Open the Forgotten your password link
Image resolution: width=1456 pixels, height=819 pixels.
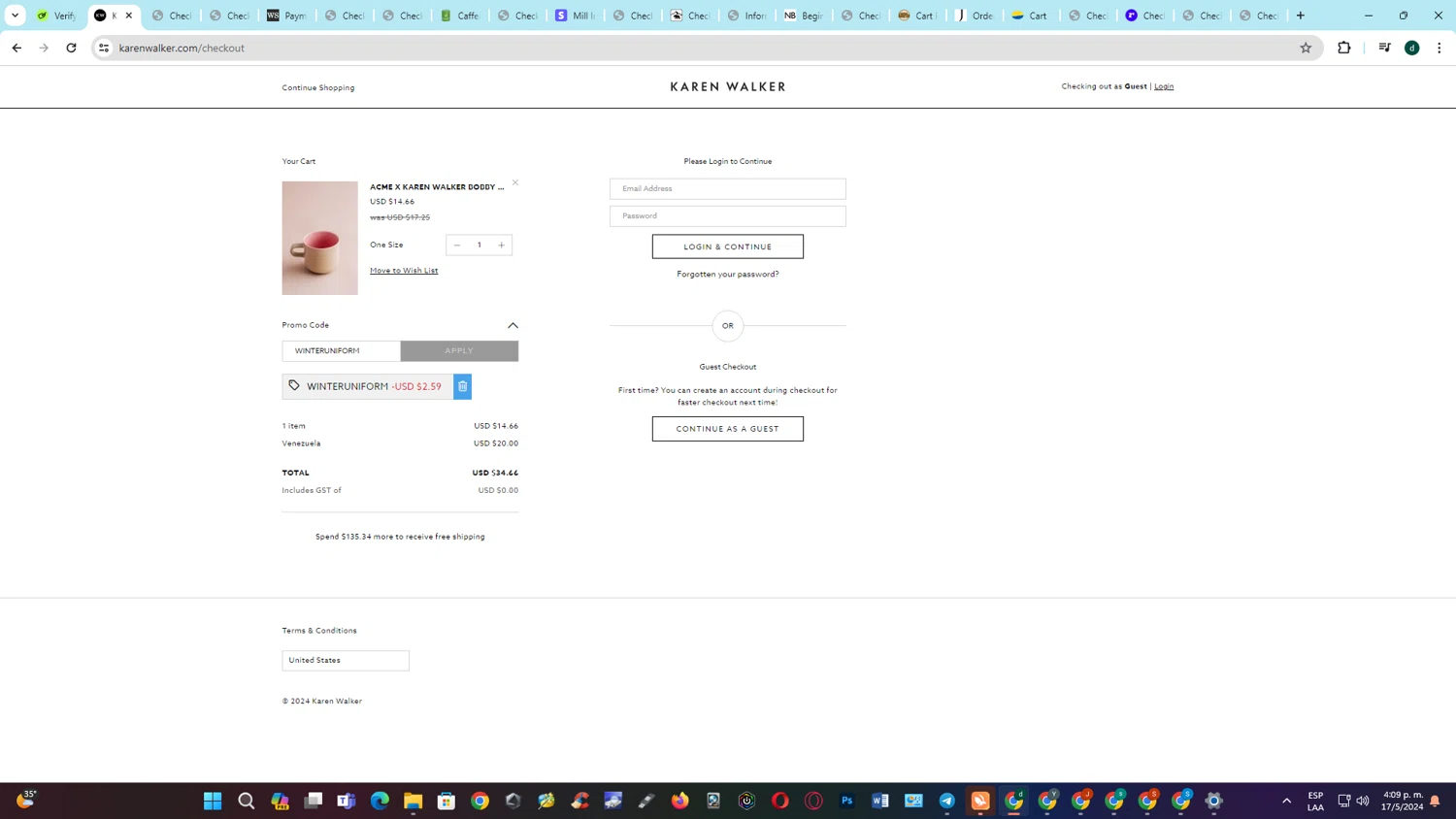click(x=728, y=275)
